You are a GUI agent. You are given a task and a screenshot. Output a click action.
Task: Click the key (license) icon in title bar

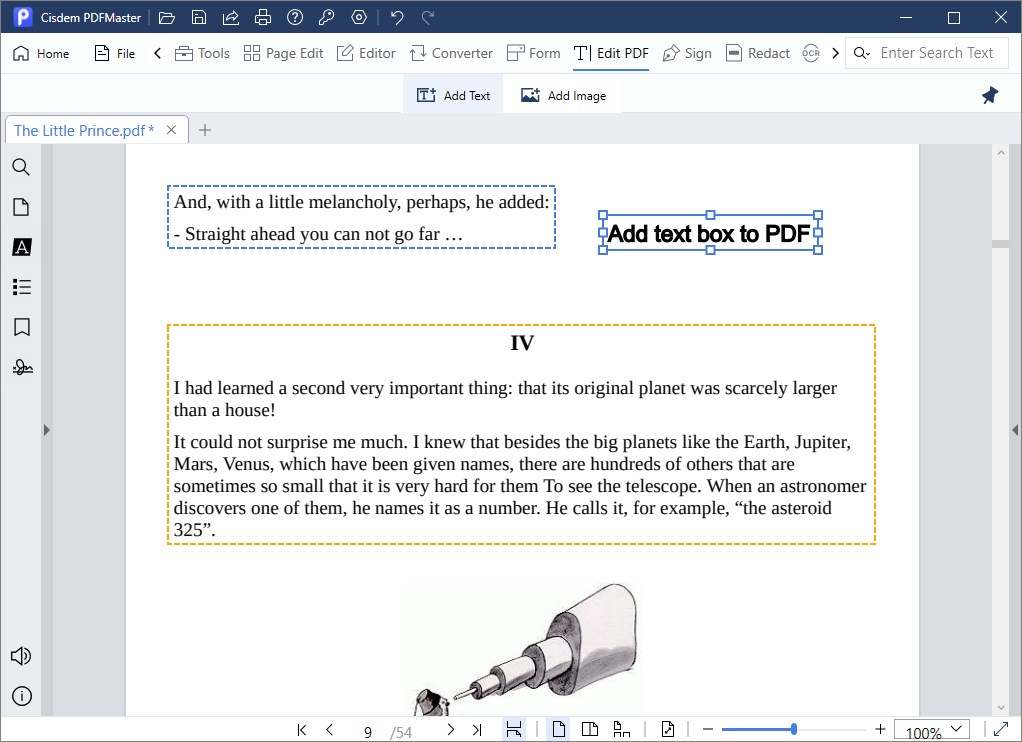(x=327, y=18)
